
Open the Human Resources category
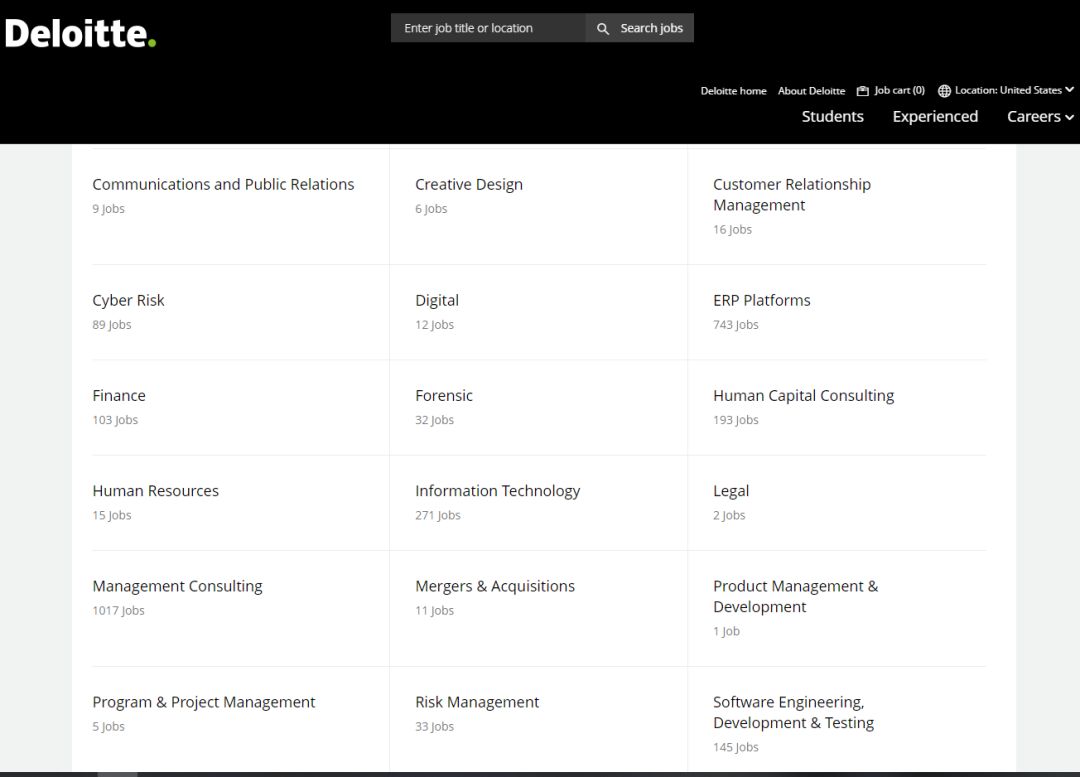pos(155,491)
